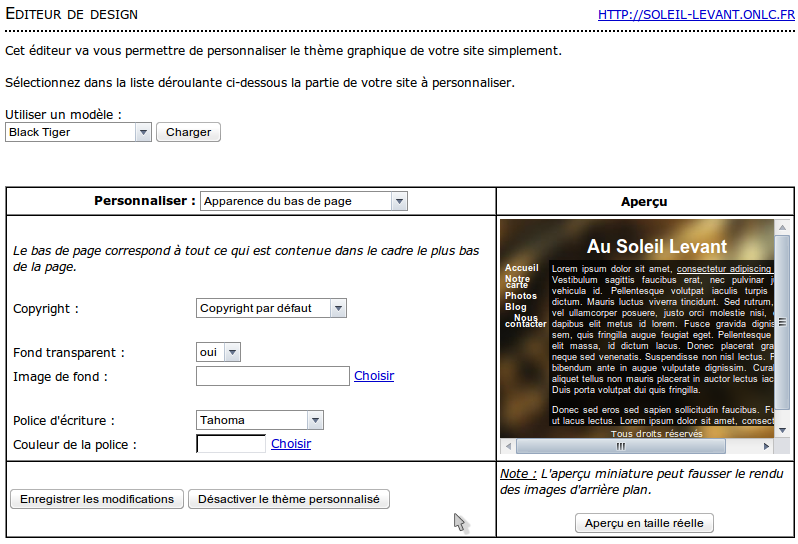Click the preview scroll right arrow
798x544 pixels.
point(766,446)
